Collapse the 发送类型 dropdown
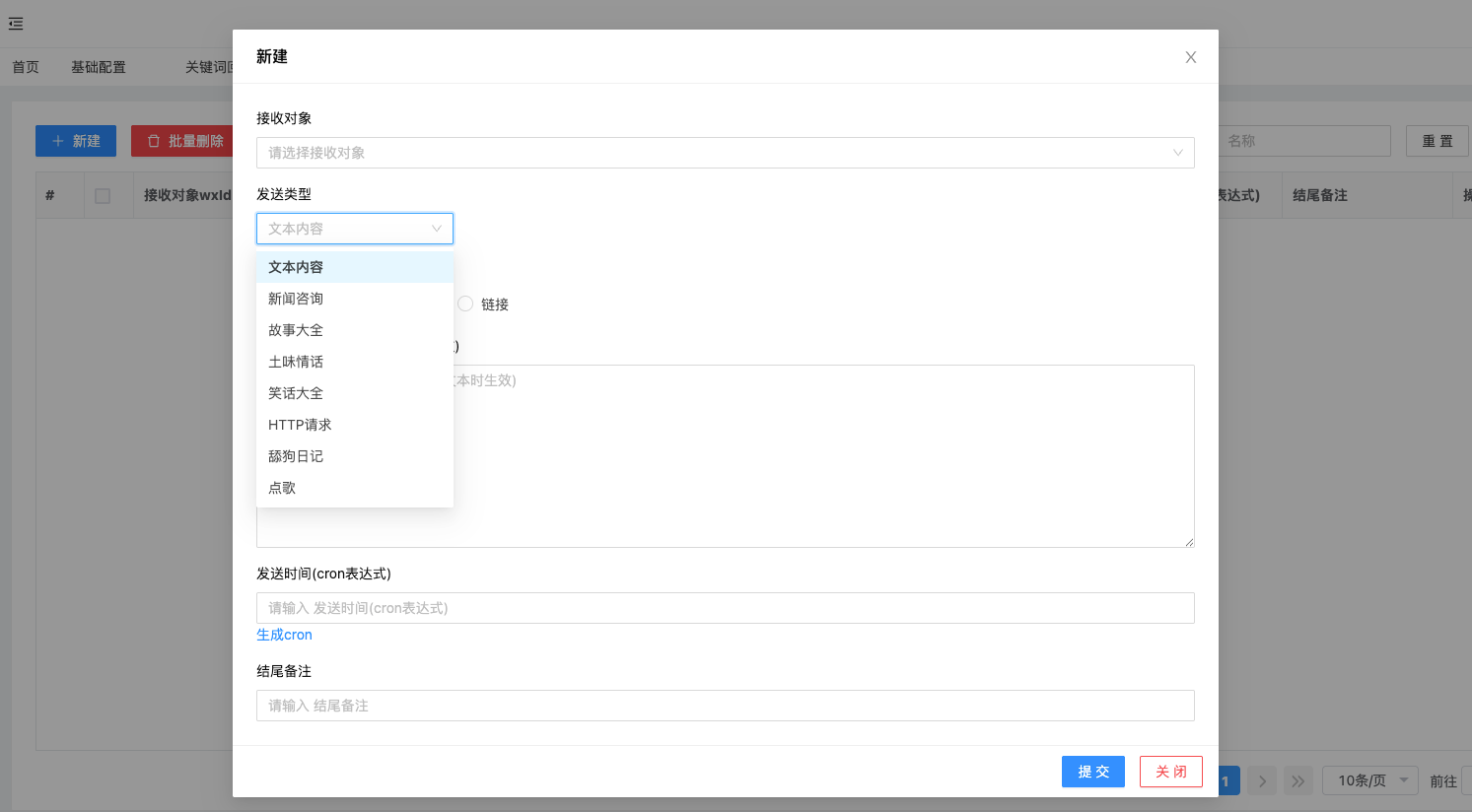 (x=354, y=229)
